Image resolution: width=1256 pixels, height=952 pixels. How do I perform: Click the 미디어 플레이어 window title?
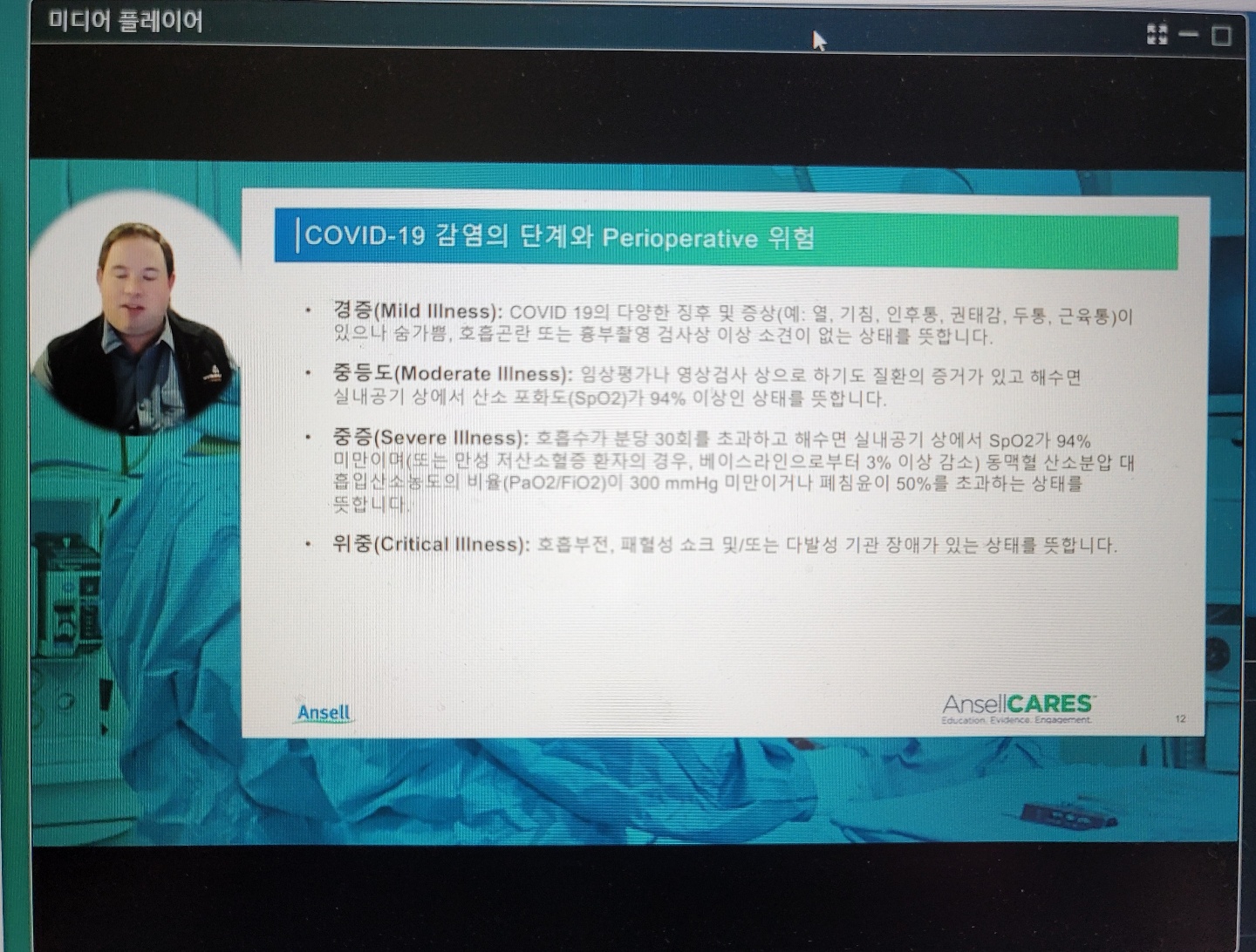click(126, 21)
